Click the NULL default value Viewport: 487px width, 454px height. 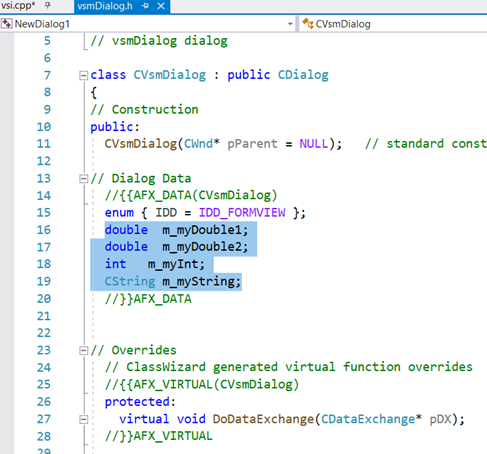pos(314,144)
